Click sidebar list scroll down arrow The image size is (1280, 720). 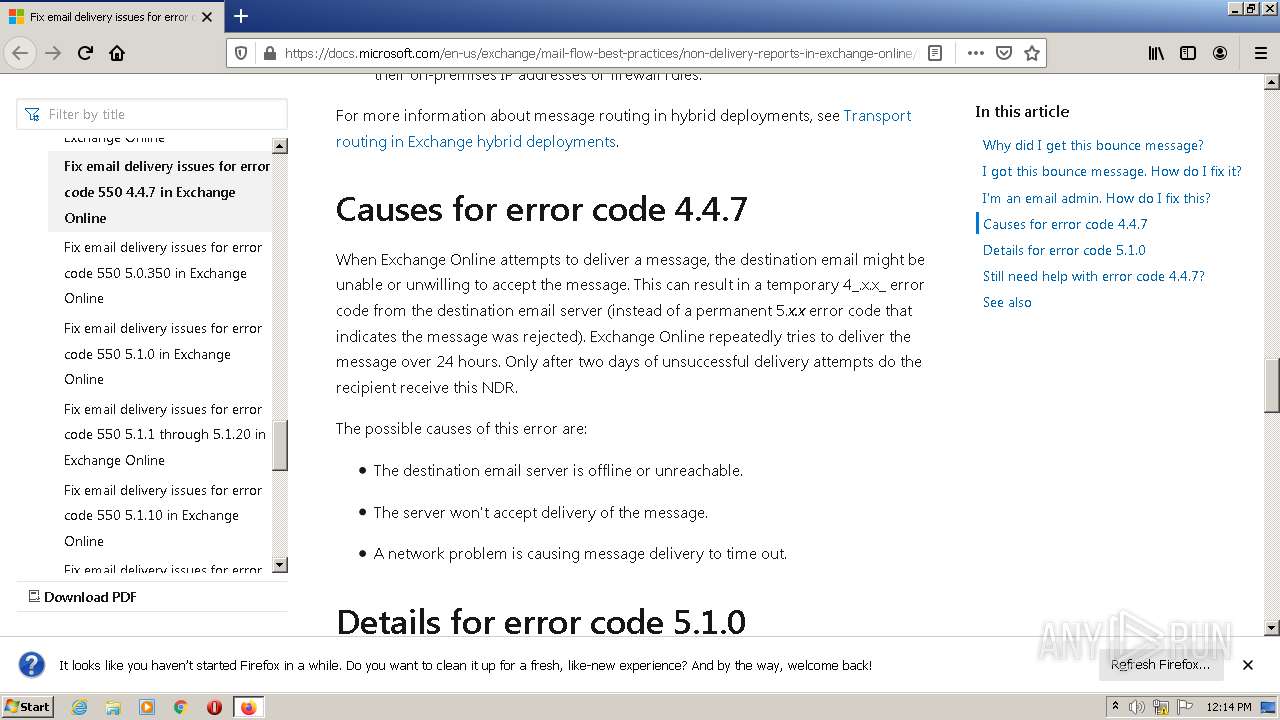[280, 565]
